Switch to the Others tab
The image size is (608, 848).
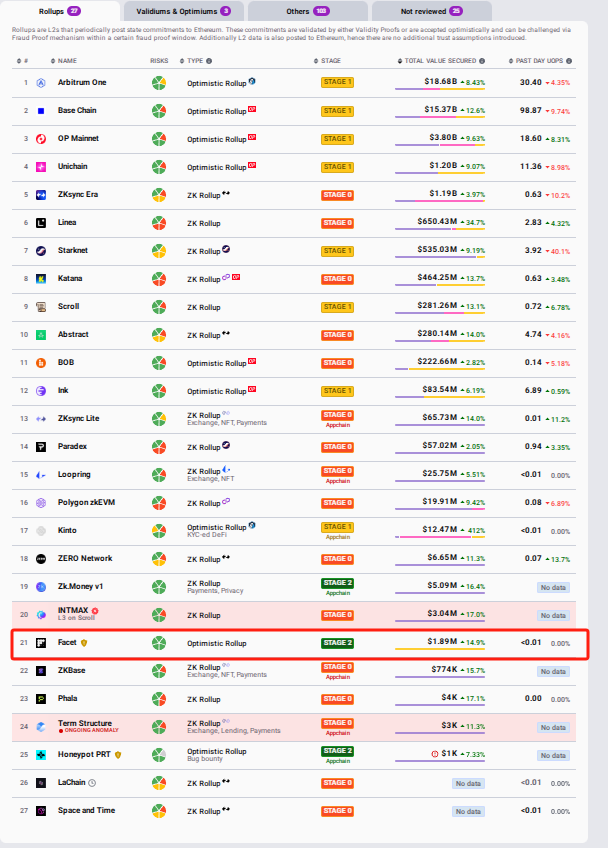pyautogui.click(x=308, y=11)
